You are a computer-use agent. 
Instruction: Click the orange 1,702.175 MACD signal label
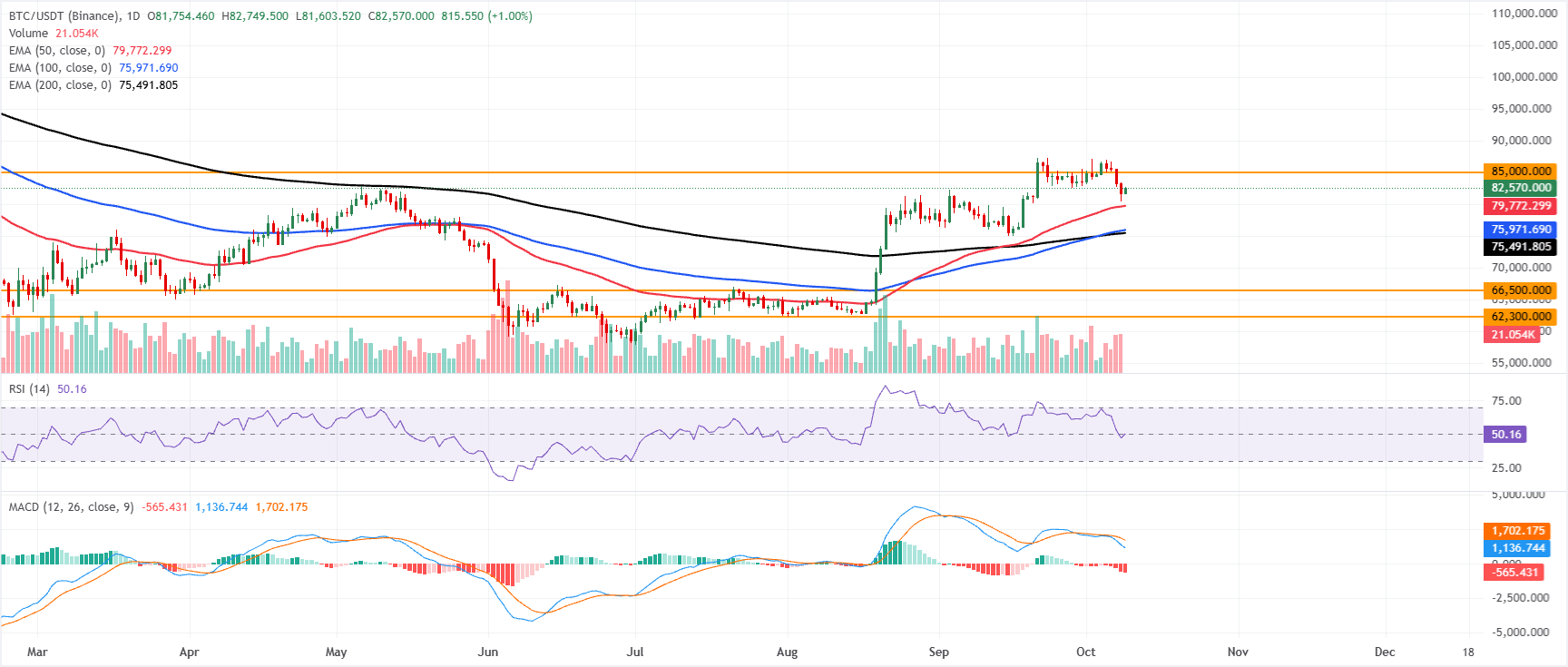1517,531
